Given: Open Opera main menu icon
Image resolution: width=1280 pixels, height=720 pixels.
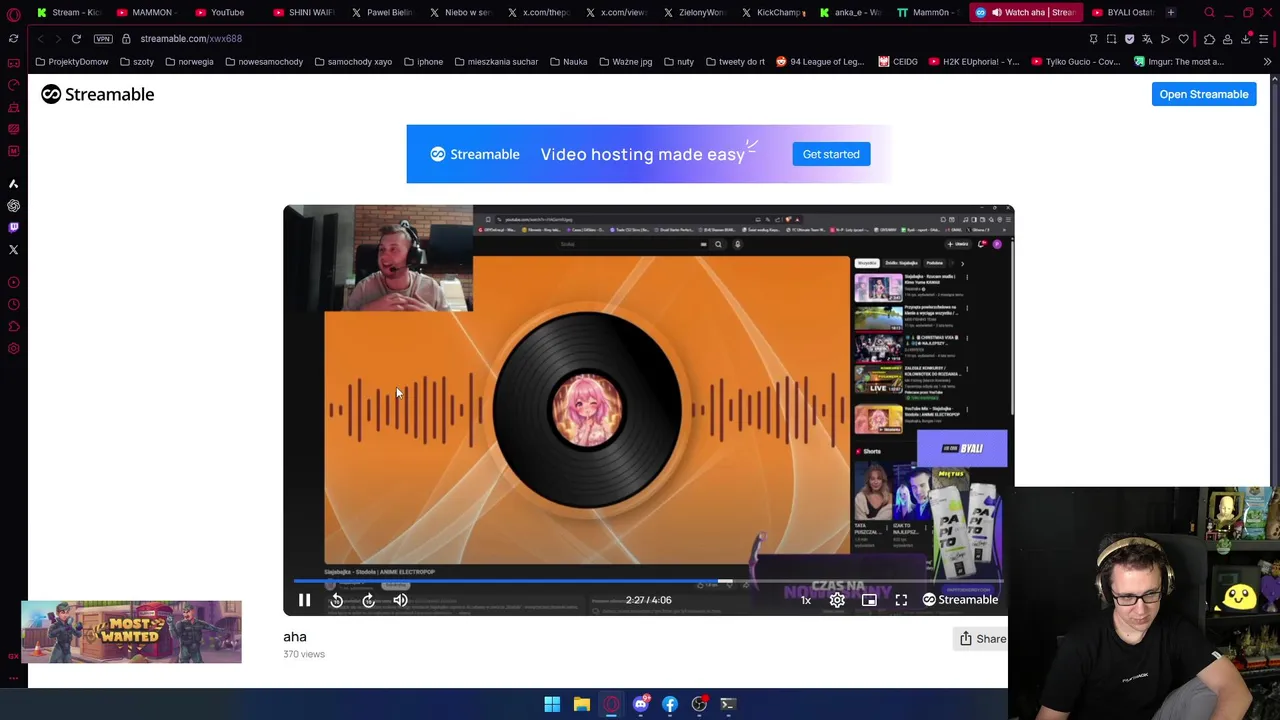Looking at the screenshot, I should [x=13, y=14].
